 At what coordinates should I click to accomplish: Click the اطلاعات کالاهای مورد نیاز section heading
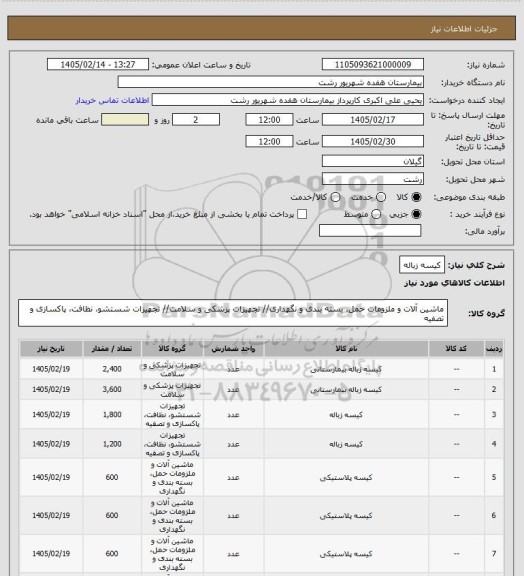pyautogui.click(x=454, y=283)
